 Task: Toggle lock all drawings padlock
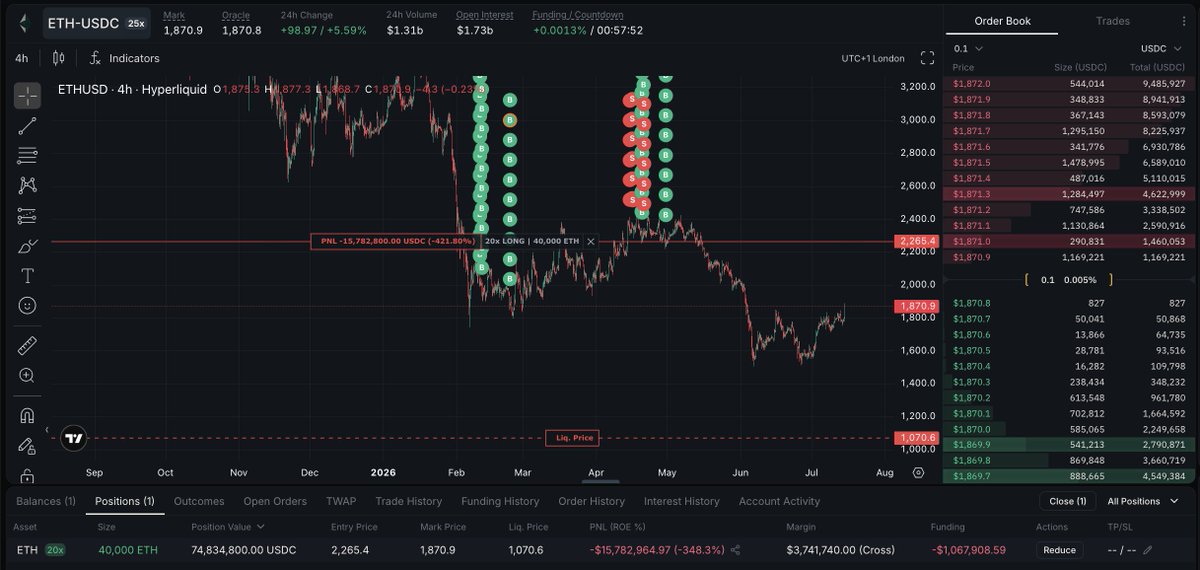click(x=27, y=475)
